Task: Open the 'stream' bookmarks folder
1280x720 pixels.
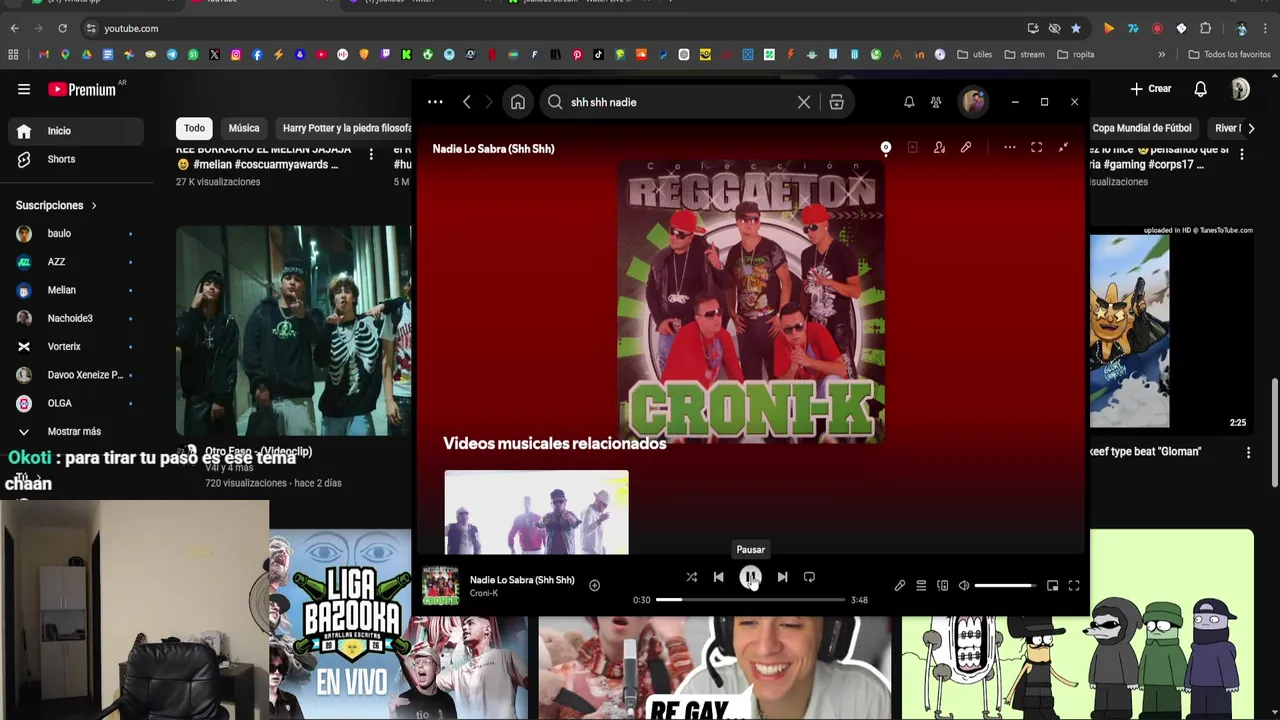Action: coord(1025,54)
